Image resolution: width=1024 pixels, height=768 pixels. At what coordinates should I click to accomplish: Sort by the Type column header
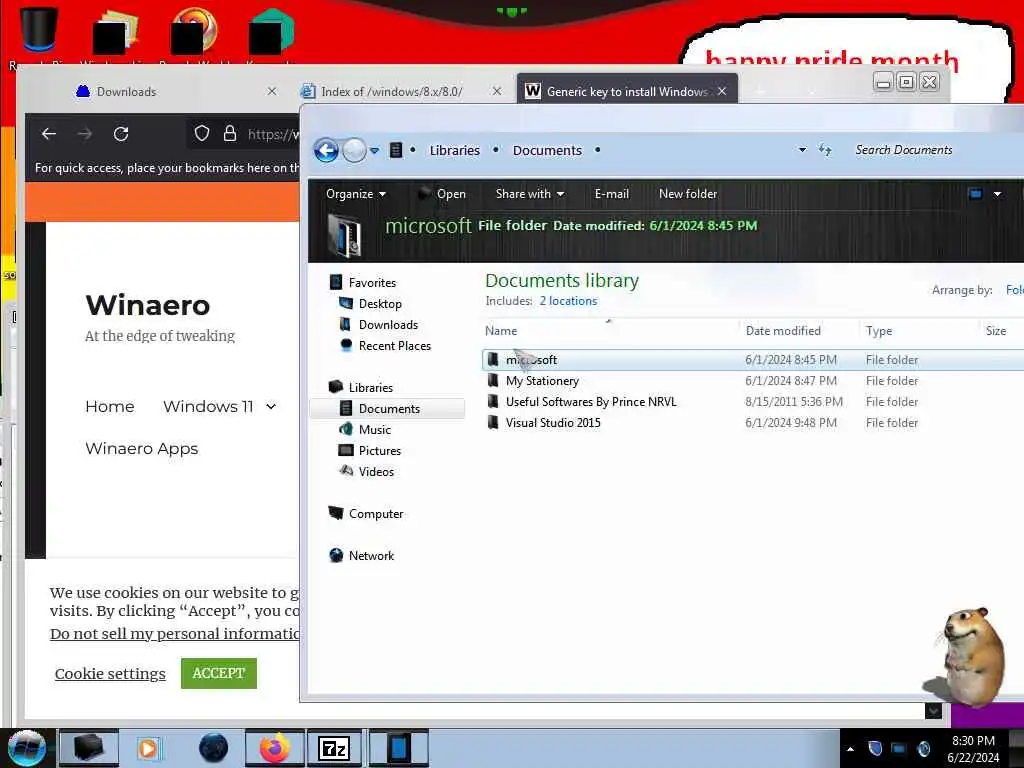tap(878, 331)
